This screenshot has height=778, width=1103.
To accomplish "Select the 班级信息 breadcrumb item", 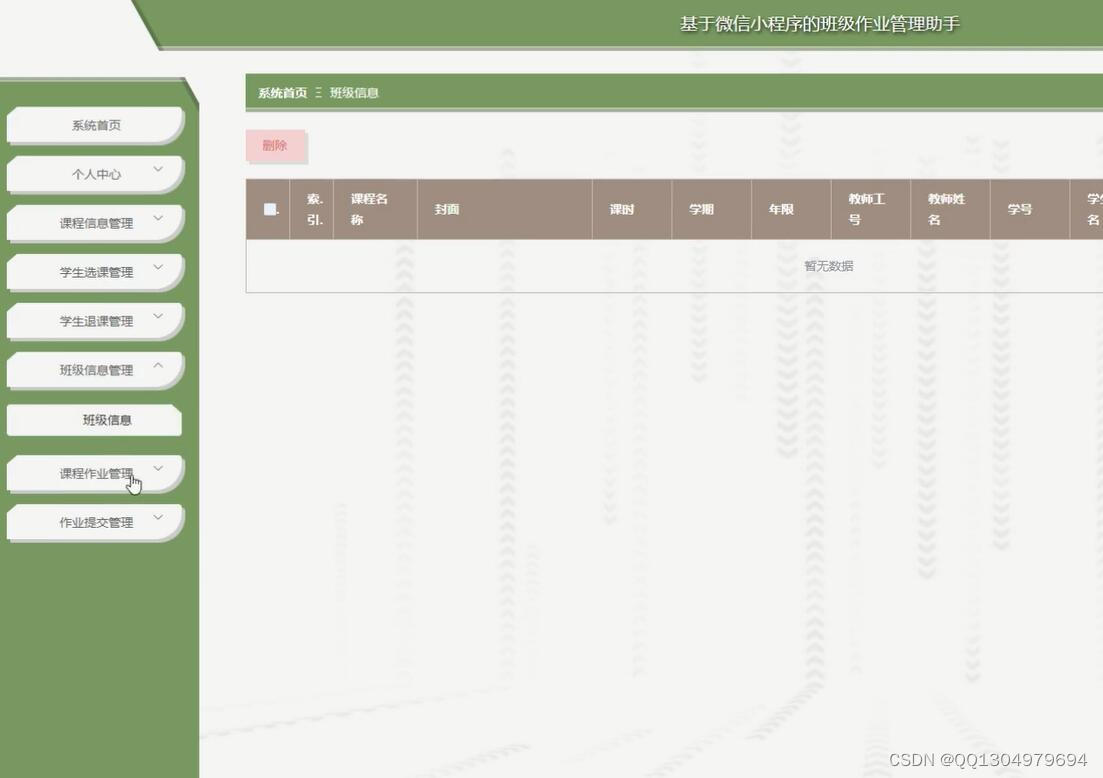I will (x=355, y=92).
